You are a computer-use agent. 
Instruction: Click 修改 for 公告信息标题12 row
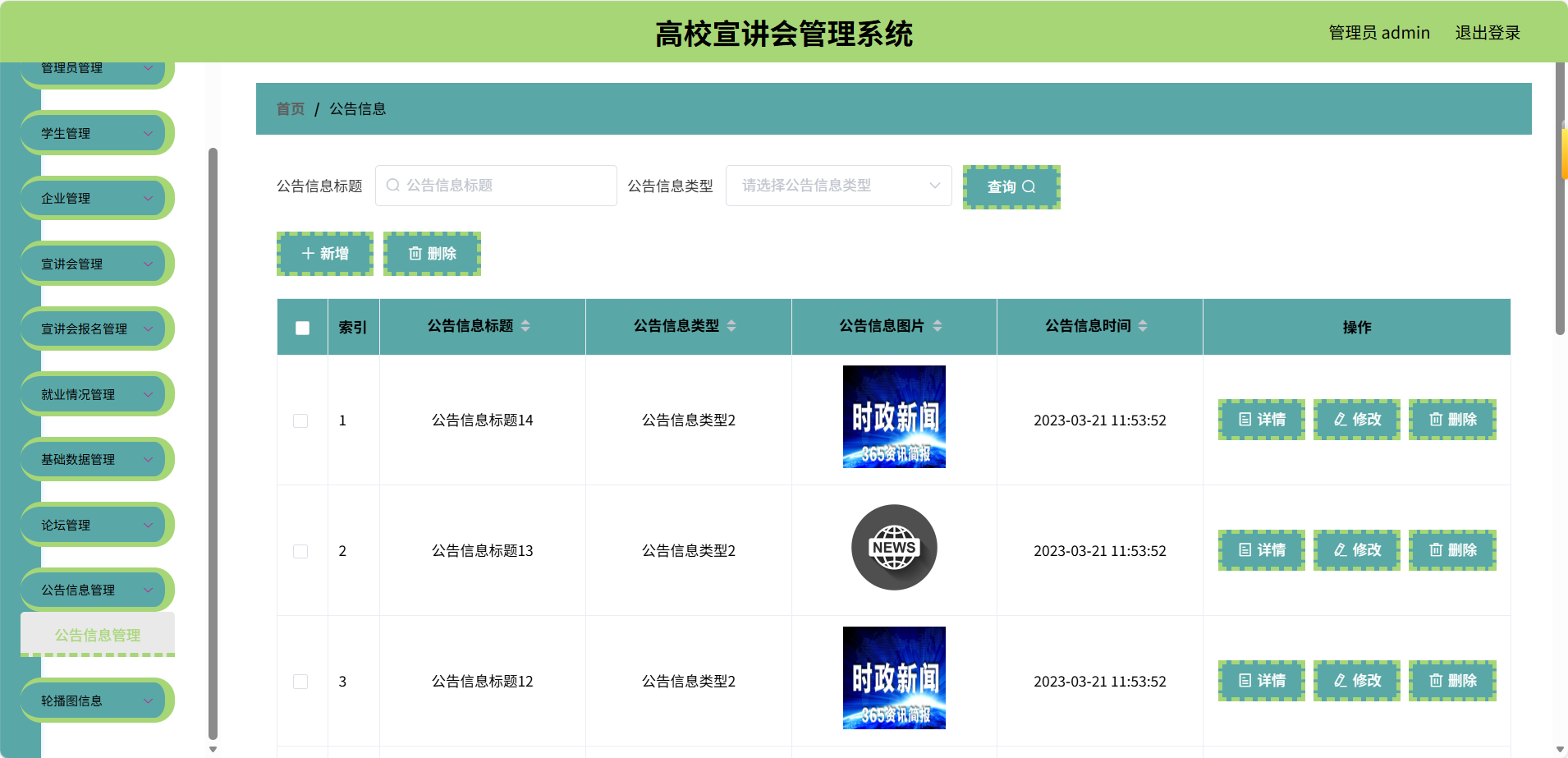click(x=1357, y=681)
